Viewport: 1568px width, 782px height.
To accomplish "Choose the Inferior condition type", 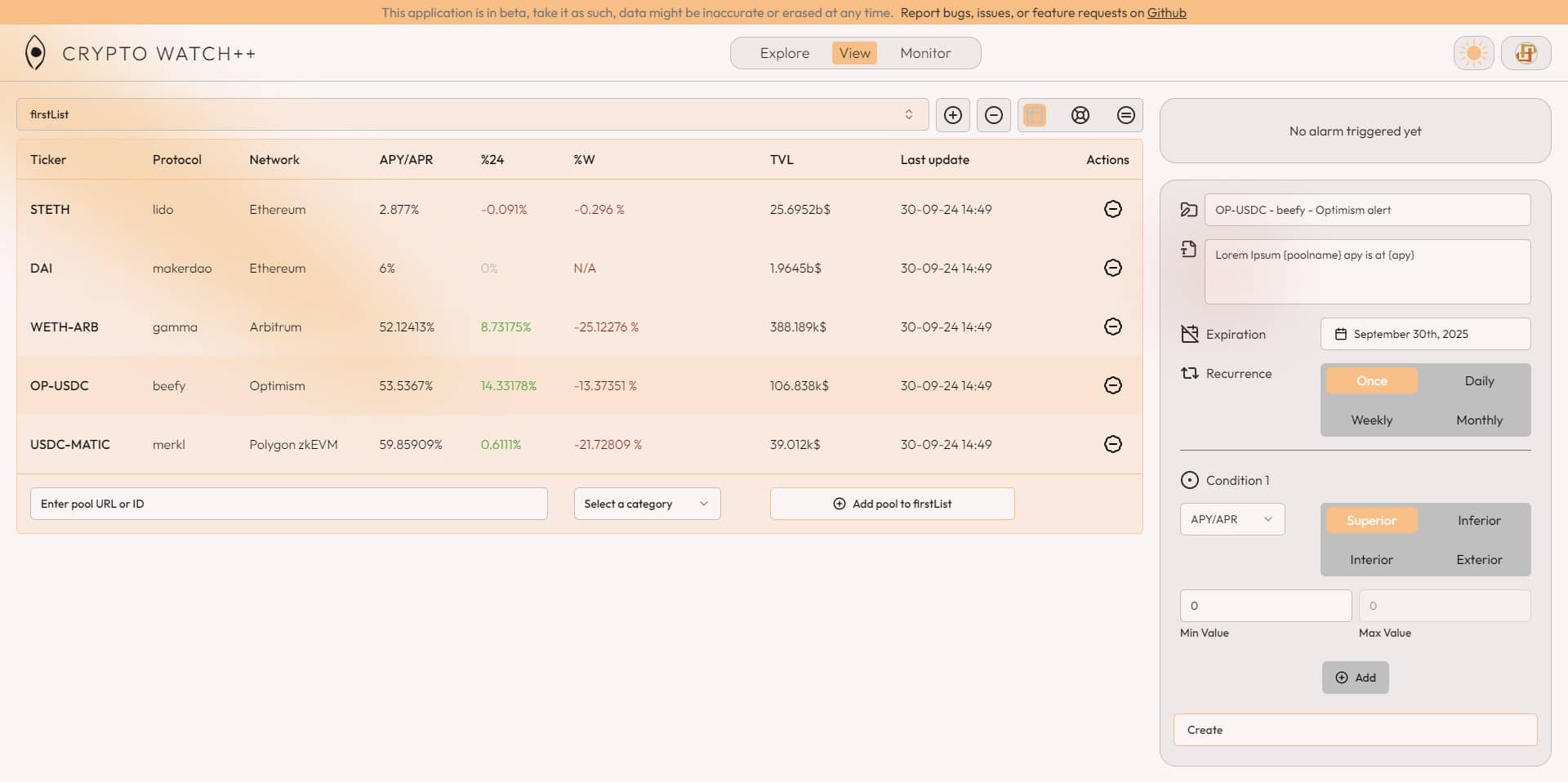I will (1479, 521).
